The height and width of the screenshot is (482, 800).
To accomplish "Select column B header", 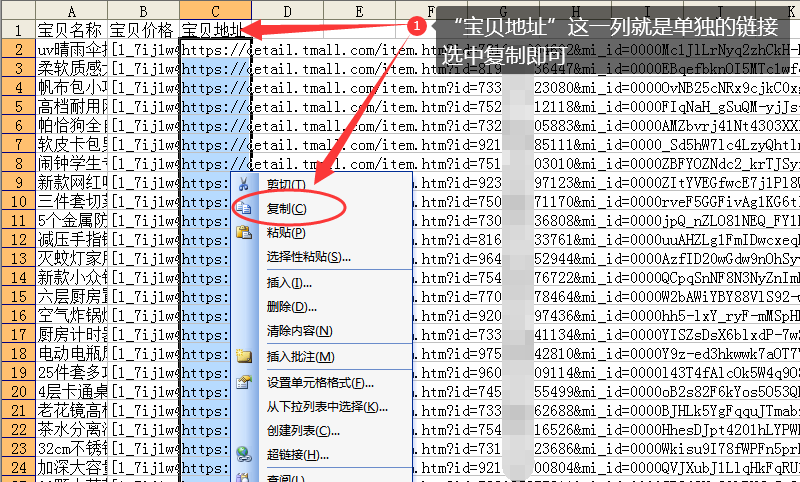I will [x=143, y=9].
